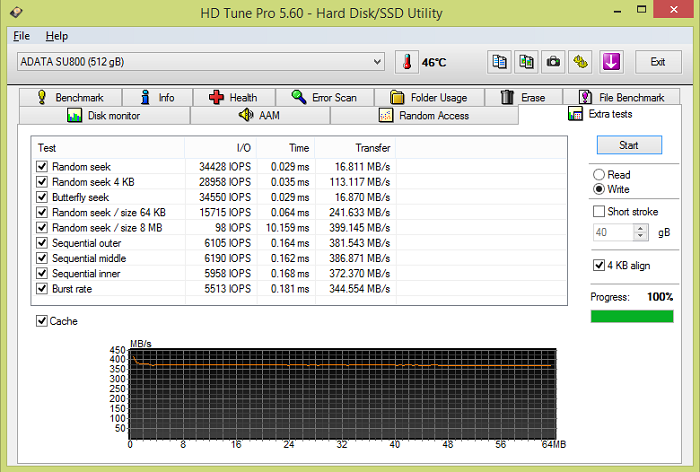Screen dimensions: 700x472
Task: Click the short stroke gB value field
Action: (613, 232)
